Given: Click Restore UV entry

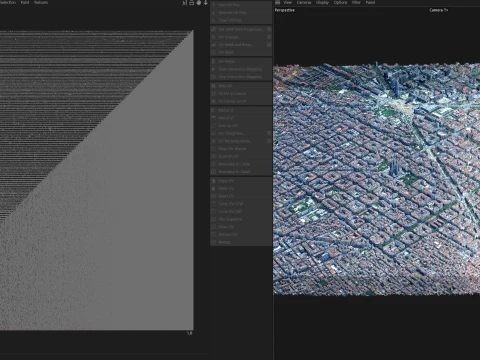Looking at the screenshot, I should pyautogui.click(x=241, y=234).
